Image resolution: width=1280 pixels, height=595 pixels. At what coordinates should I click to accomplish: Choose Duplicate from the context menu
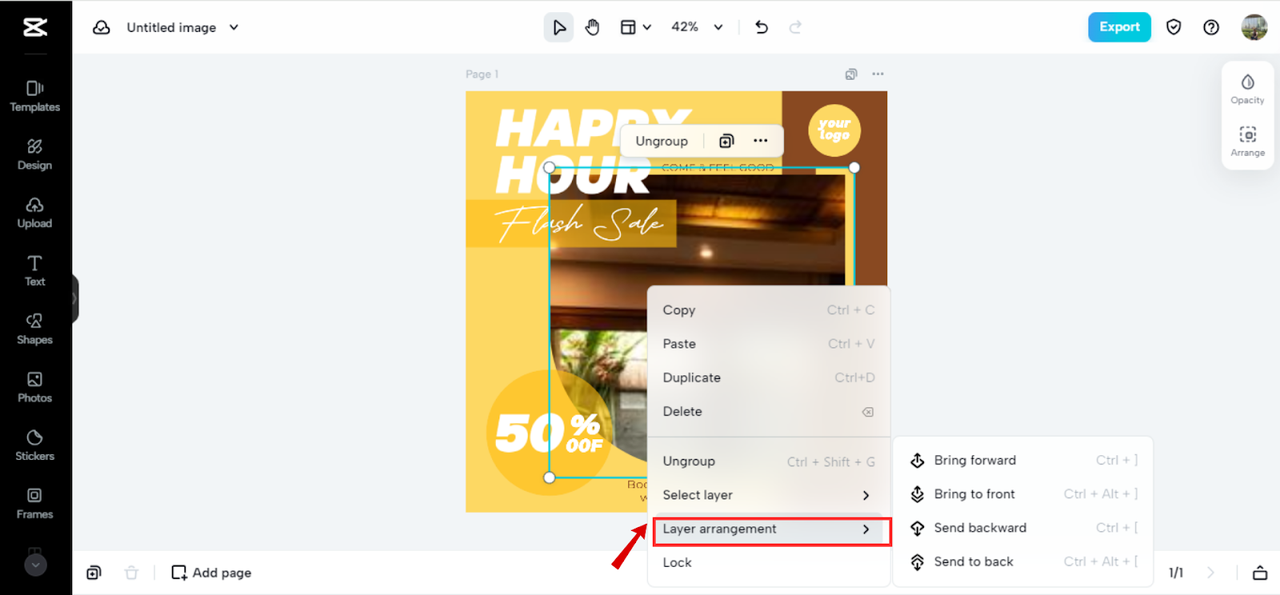pos(768,378)
